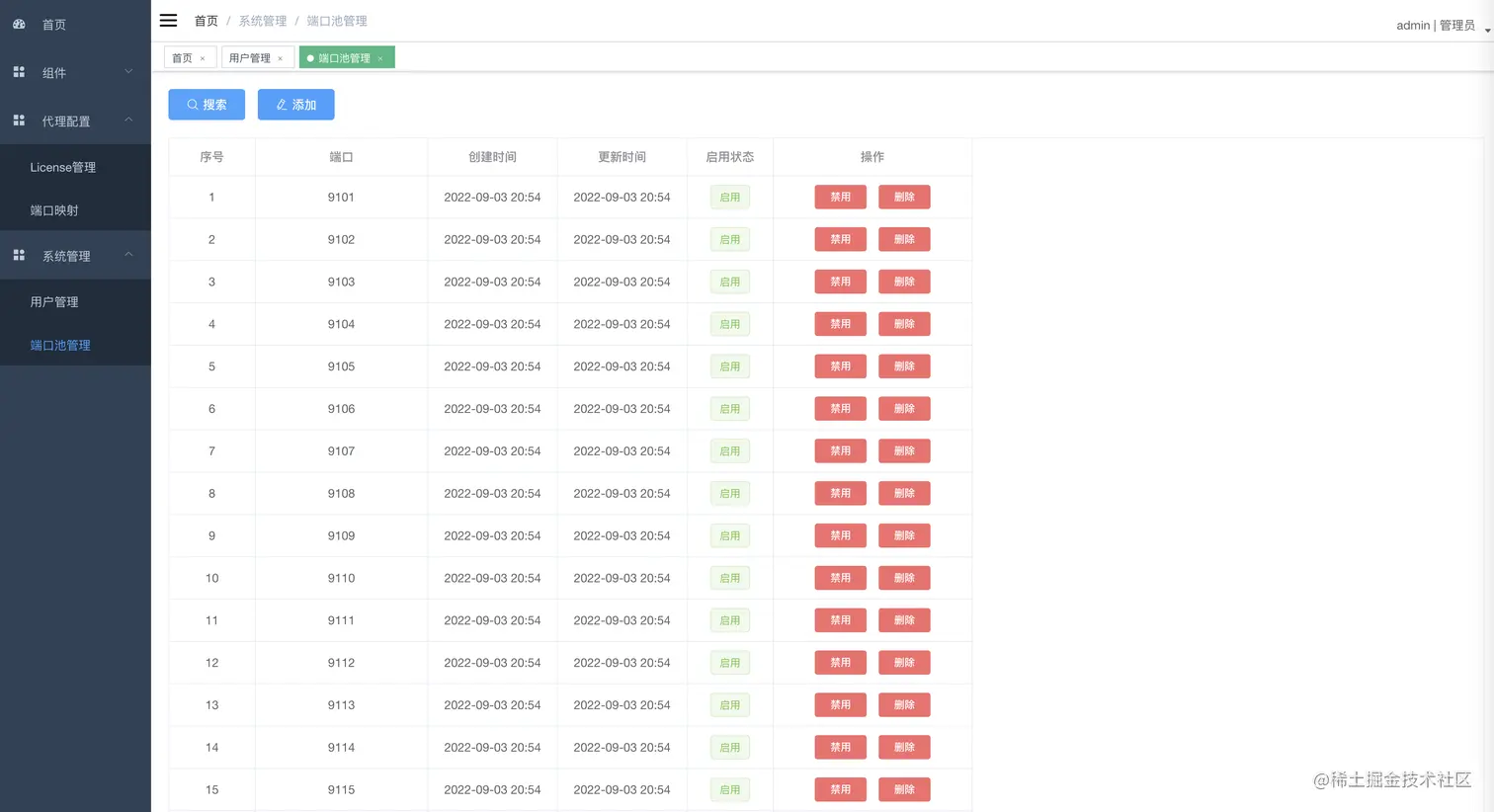Expand the 组件 sidebar menu chevron
The width and height of the screenshot is (1494, 812).
[128, 71]
